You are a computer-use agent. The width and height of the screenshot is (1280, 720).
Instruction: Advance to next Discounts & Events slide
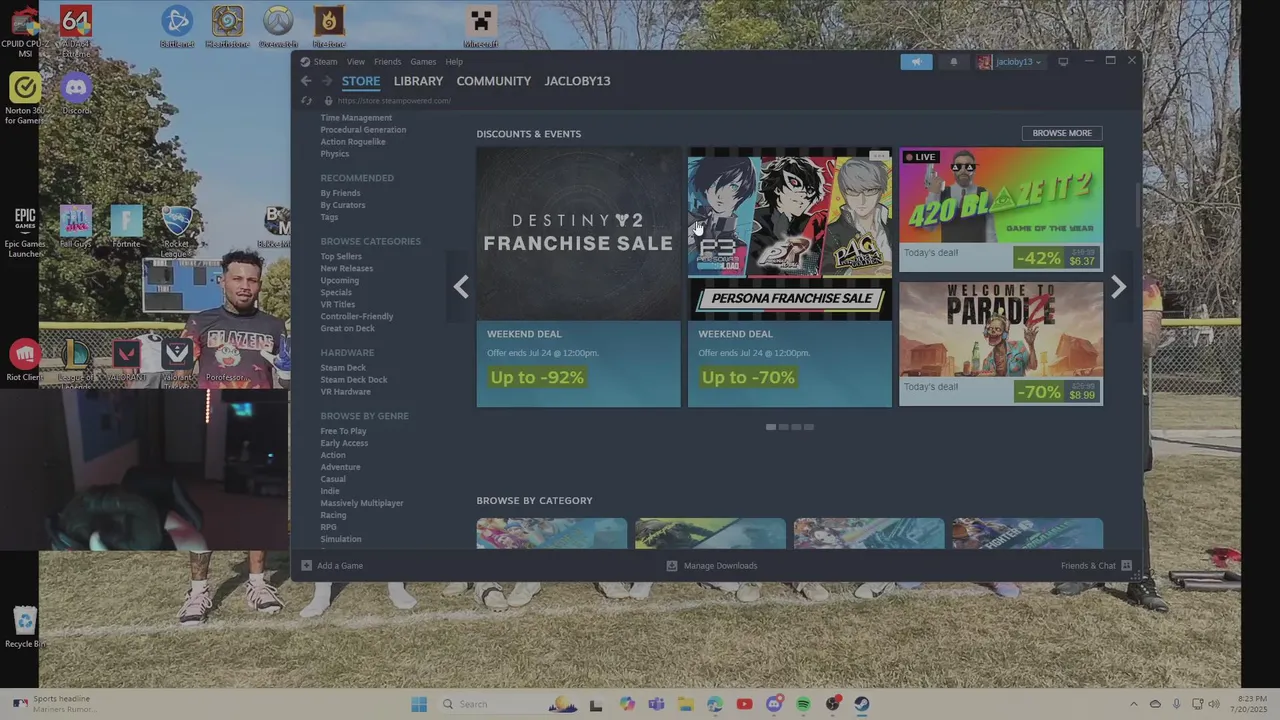(x=1118, y=287)
